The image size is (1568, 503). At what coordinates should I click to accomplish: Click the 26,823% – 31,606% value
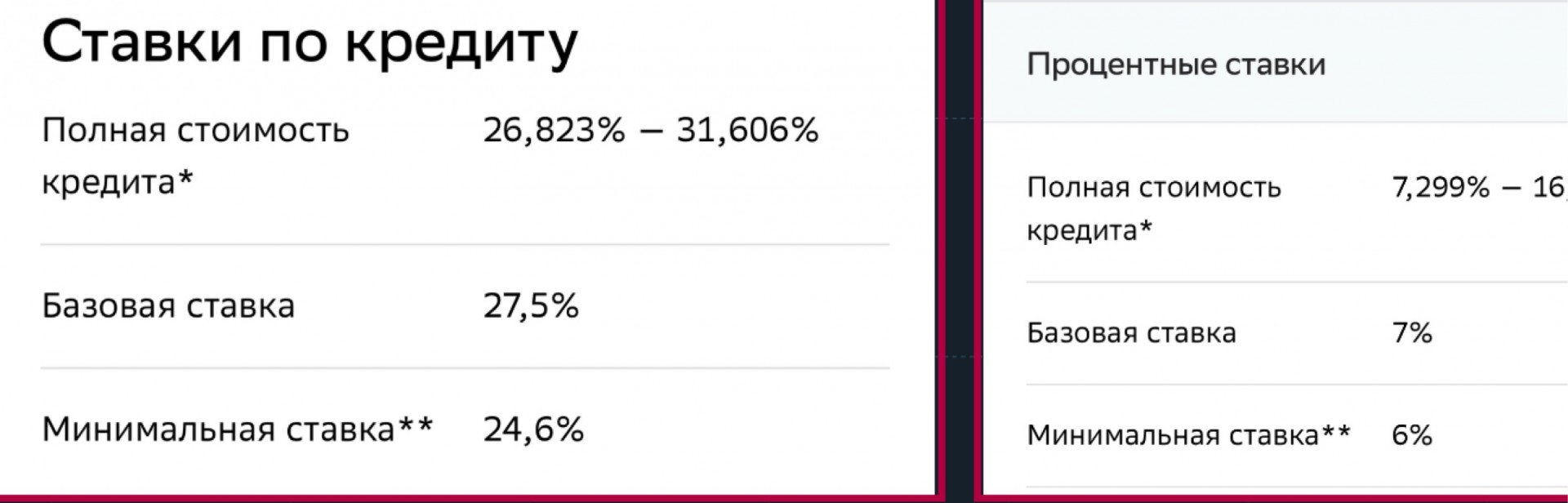tap(651, 130)
